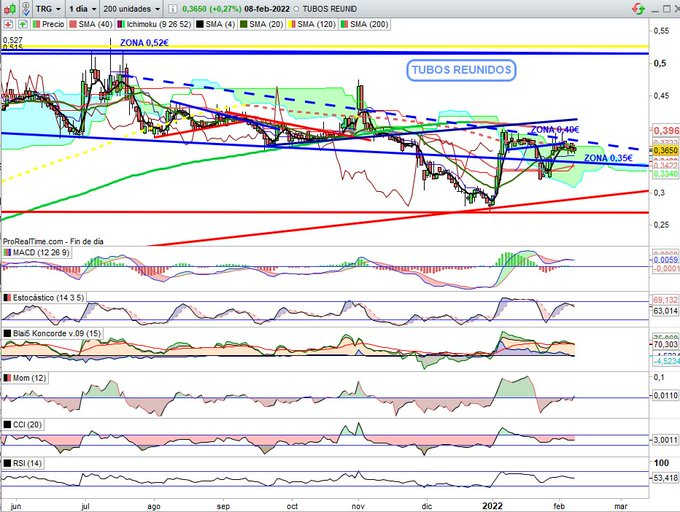Click the Ichimoku (9 26 52) label
Screen dimensions: 680x512
tap(154, 24)
